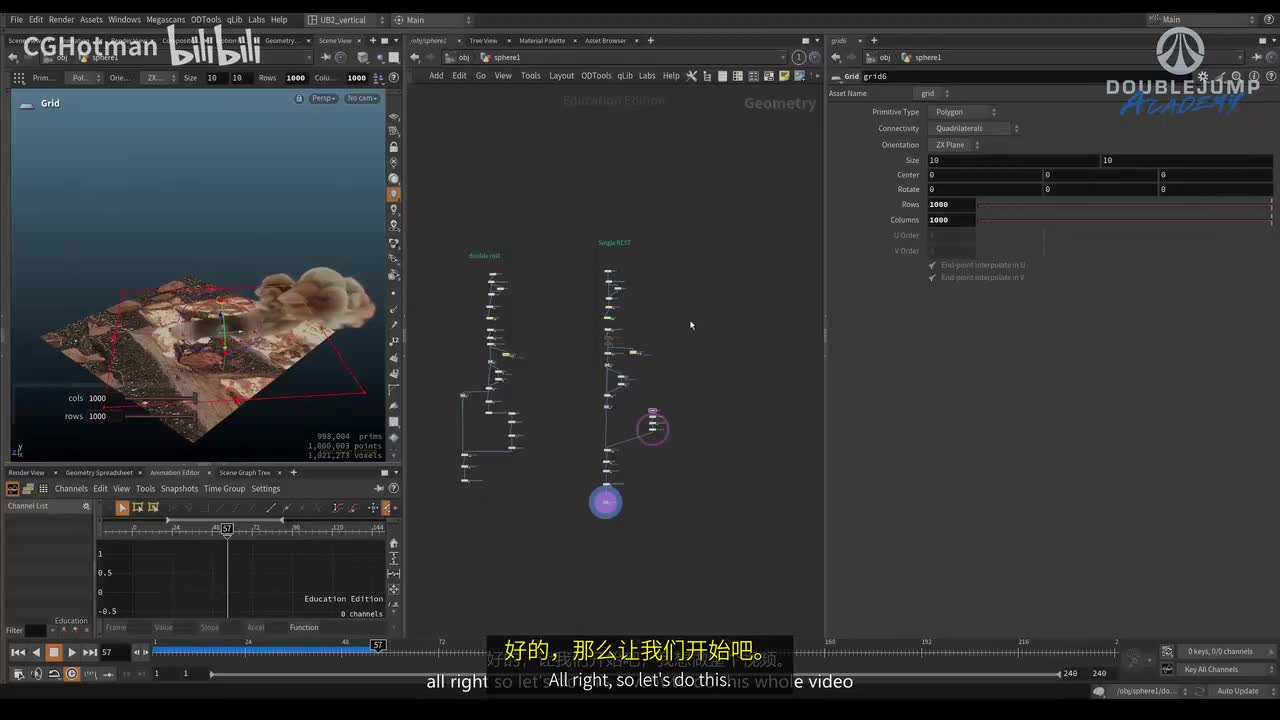Click help question icon in Animation Editor
This screenshot has width=1280, height=720.
point(393,489)
